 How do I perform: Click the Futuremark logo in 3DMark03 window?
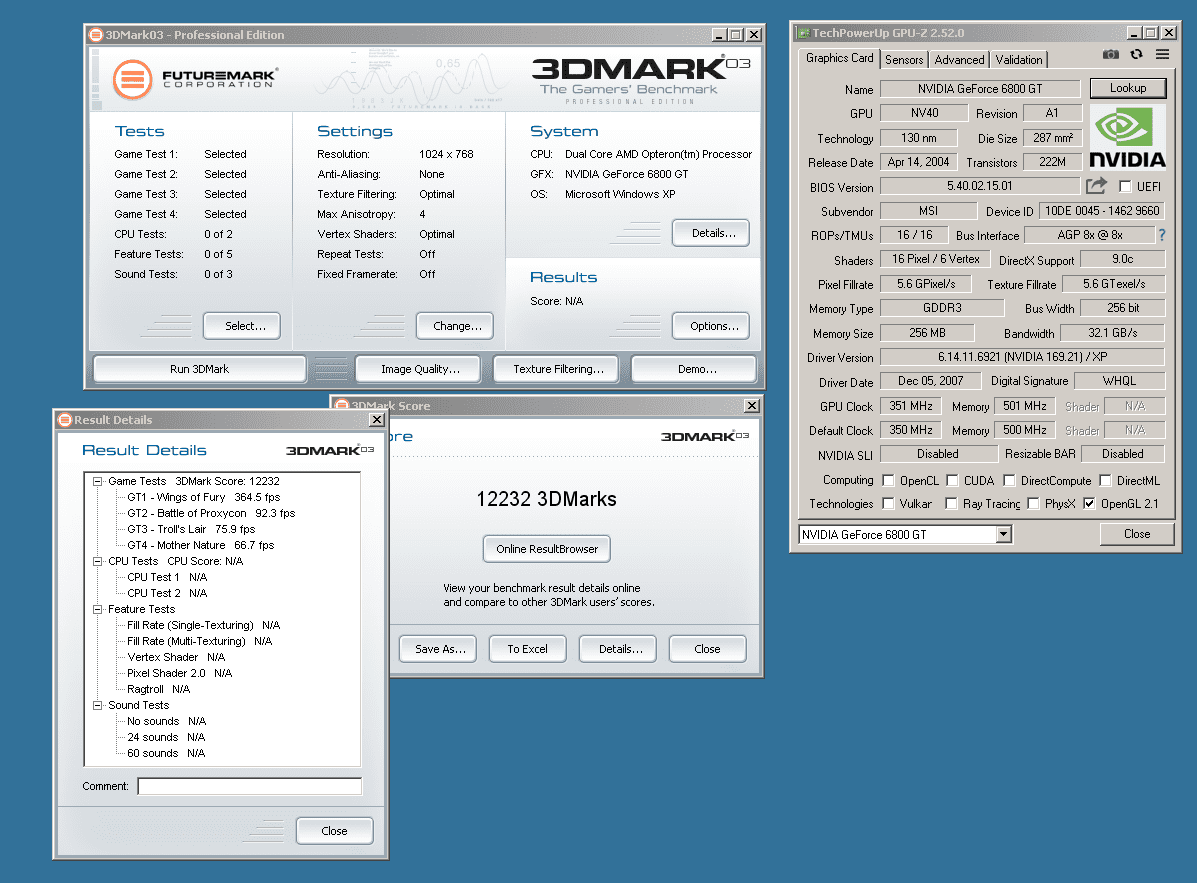coord(195,79)
